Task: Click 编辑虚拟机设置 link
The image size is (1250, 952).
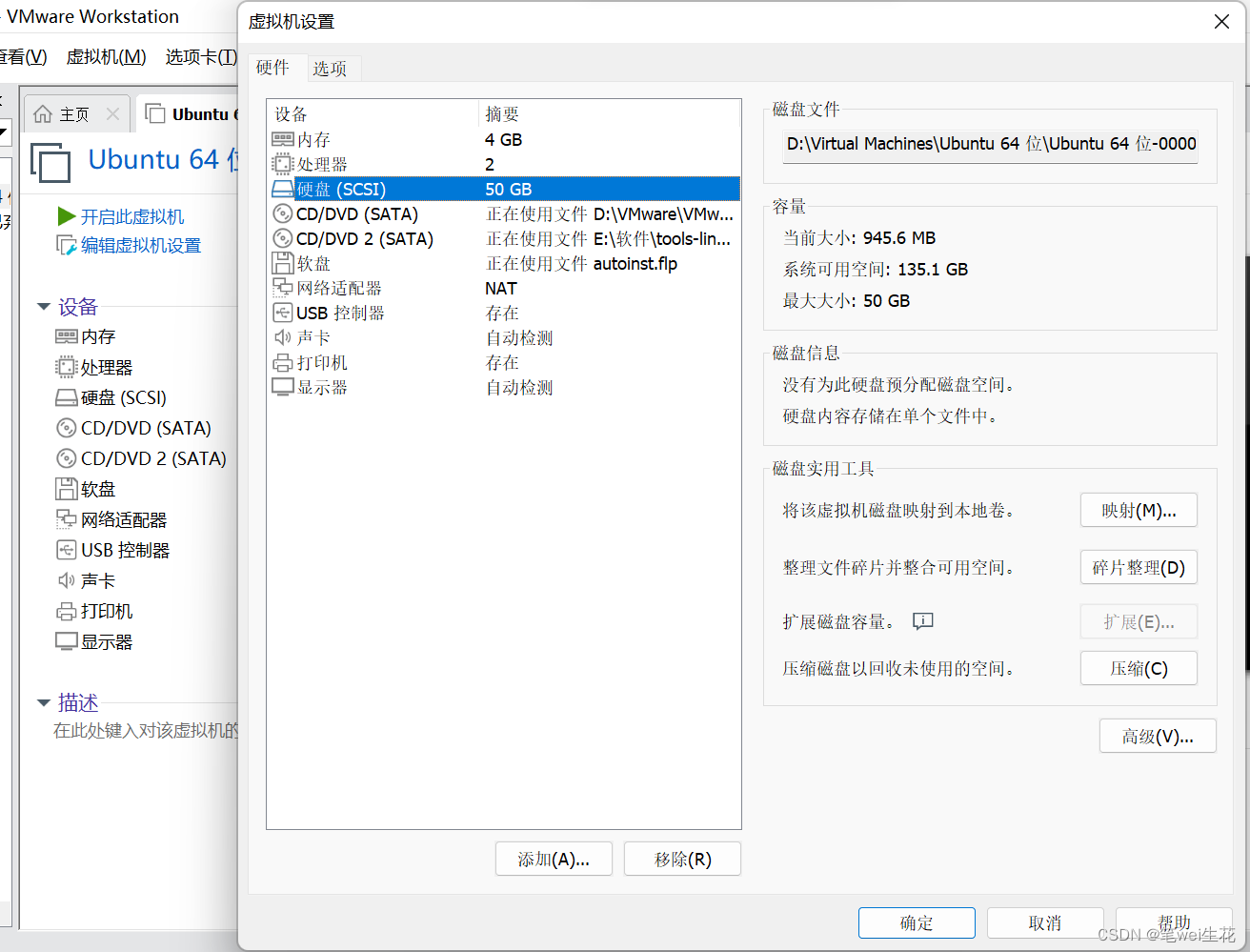Action: pos(141,246)
